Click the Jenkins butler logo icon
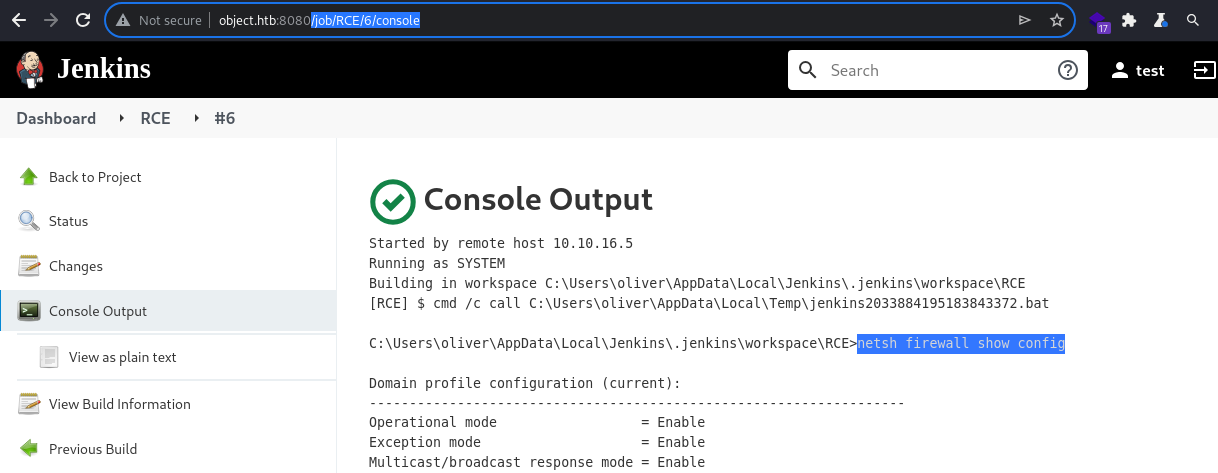 [x=30, y=69]
